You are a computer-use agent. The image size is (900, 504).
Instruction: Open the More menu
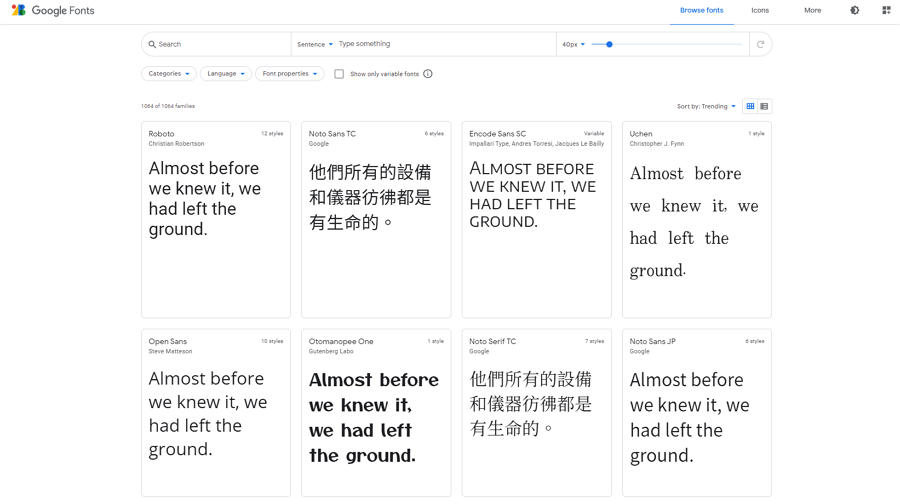coord(812,10)
